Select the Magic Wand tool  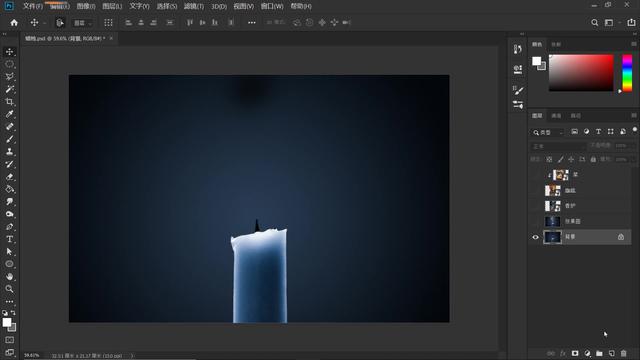click(9, 89)
